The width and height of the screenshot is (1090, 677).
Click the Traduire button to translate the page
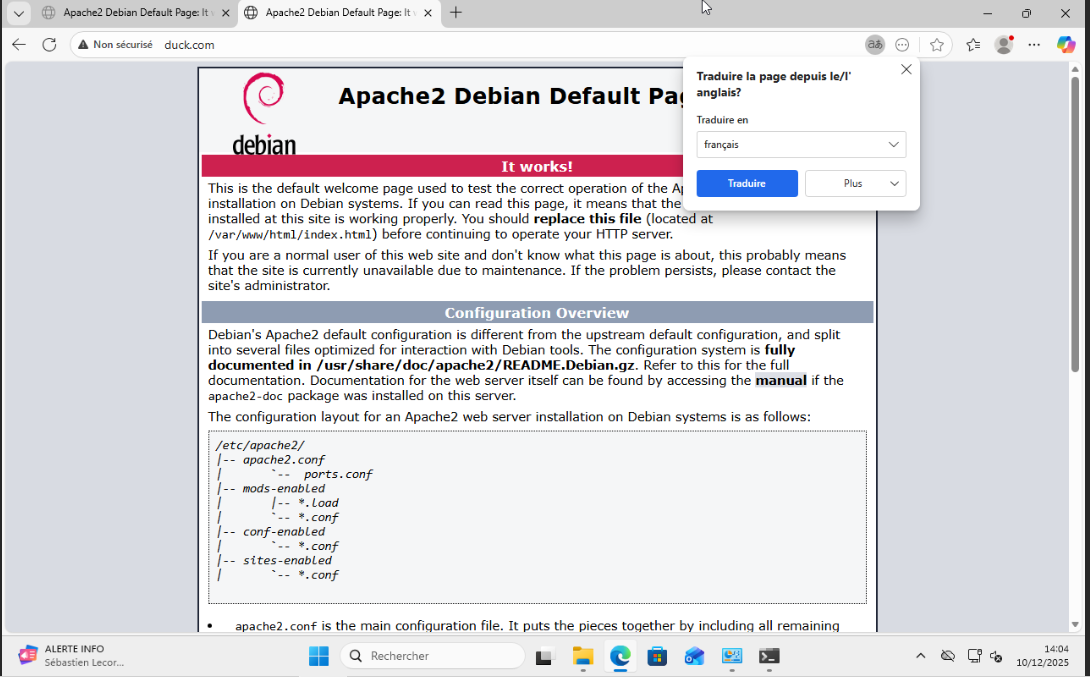tap(747, 183)
